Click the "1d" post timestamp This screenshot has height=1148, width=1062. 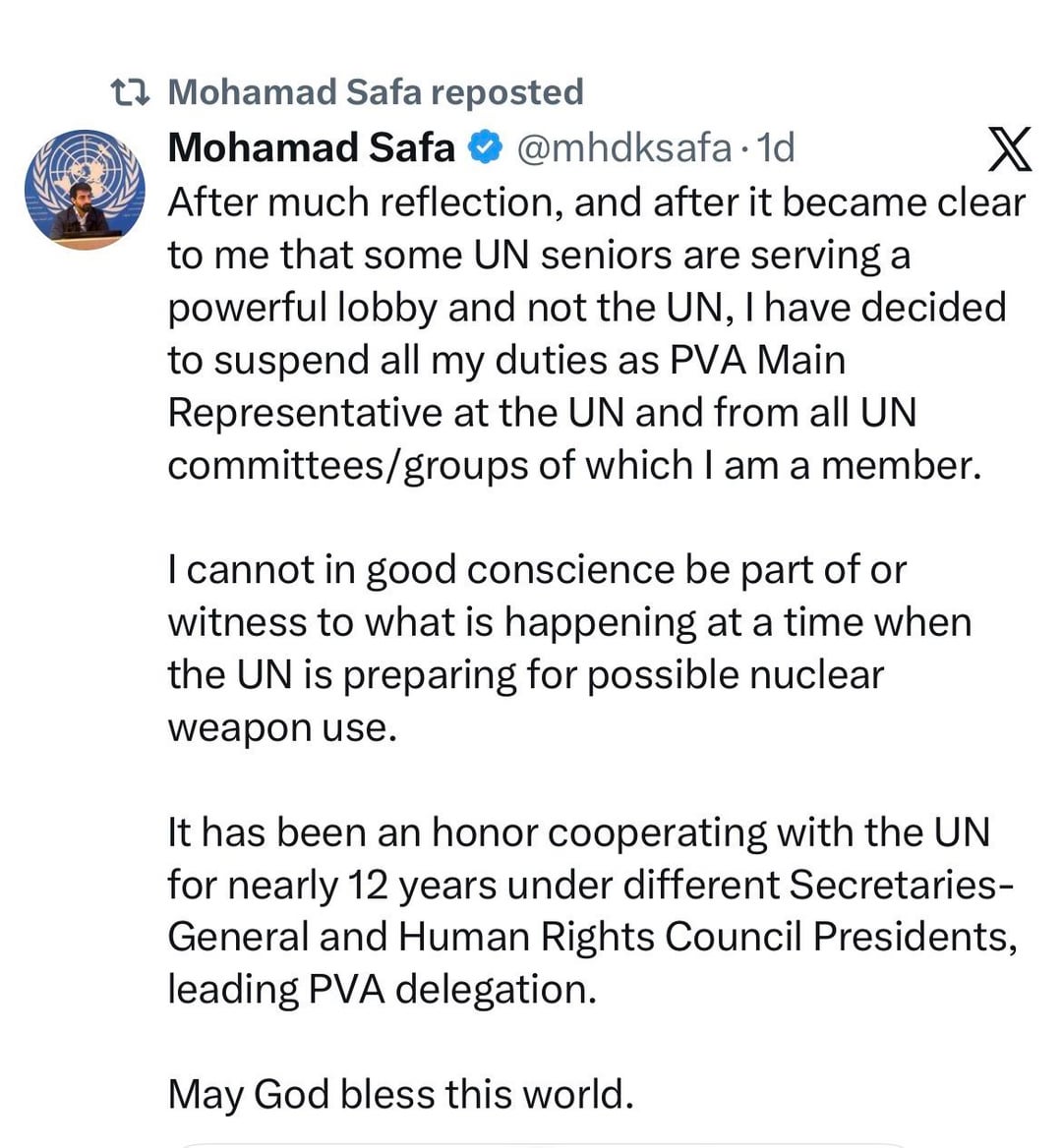pos(776,148)
